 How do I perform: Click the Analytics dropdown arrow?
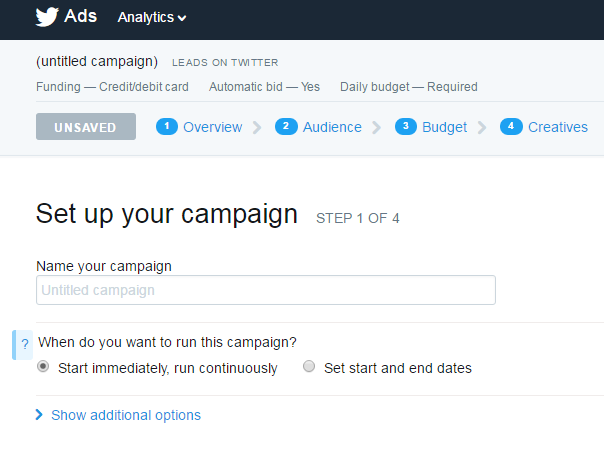pyautogui.click(x=182, y=18)
